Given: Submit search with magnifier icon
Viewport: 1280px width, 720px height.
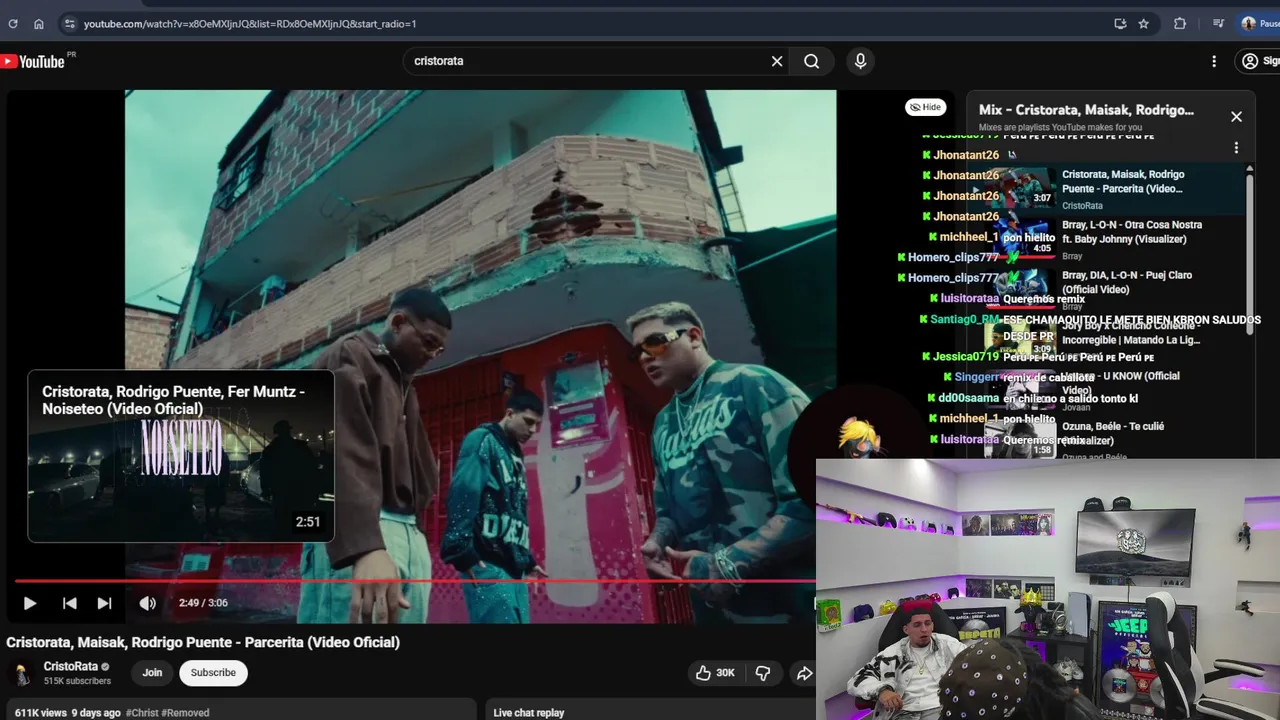Looking at the screenshot, I should 811,61.
